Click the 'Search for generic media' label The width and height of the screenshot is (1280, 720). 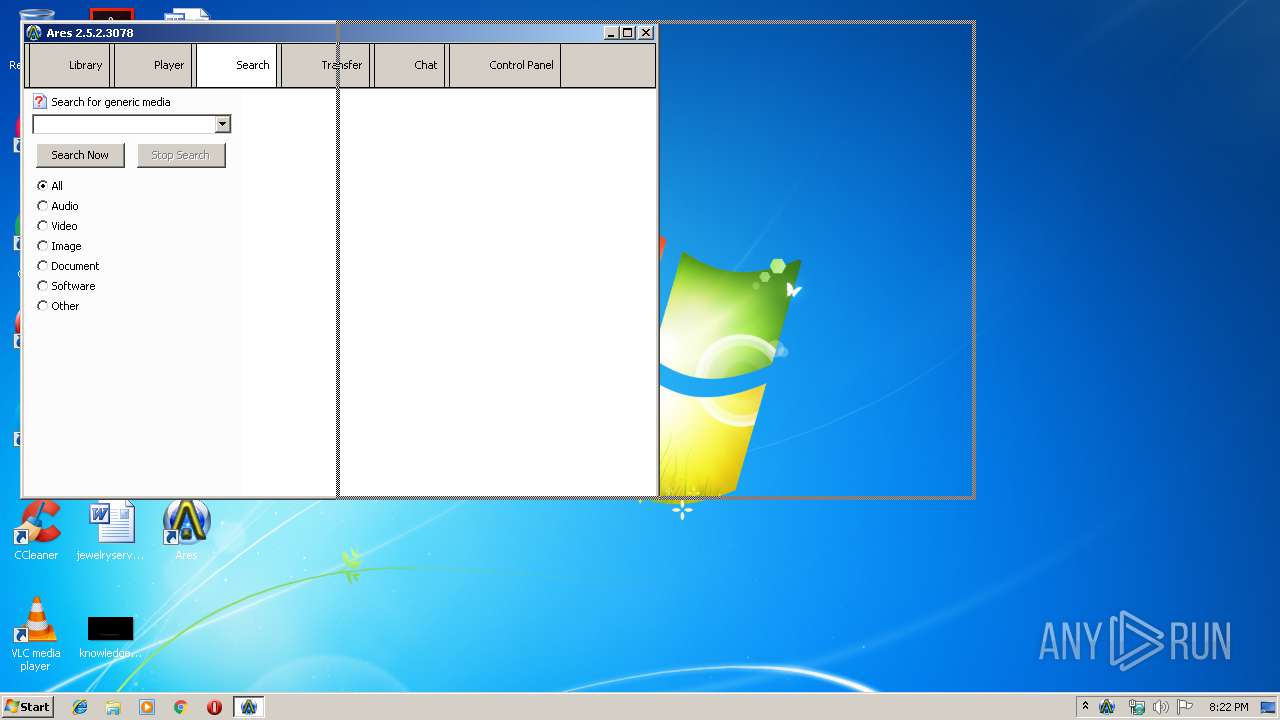110,102
